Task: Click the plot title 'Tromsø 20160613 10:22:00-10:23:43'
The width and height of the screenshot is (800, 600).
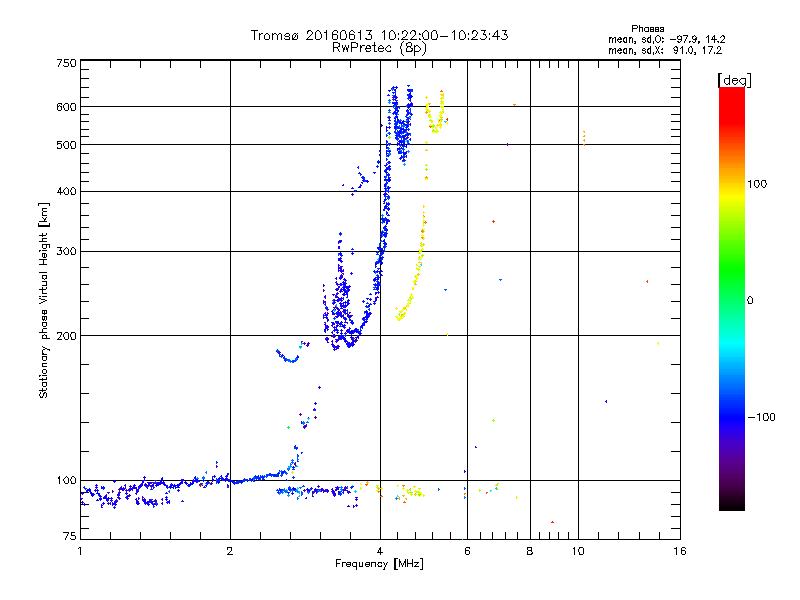Action: (x=379, y=35)
